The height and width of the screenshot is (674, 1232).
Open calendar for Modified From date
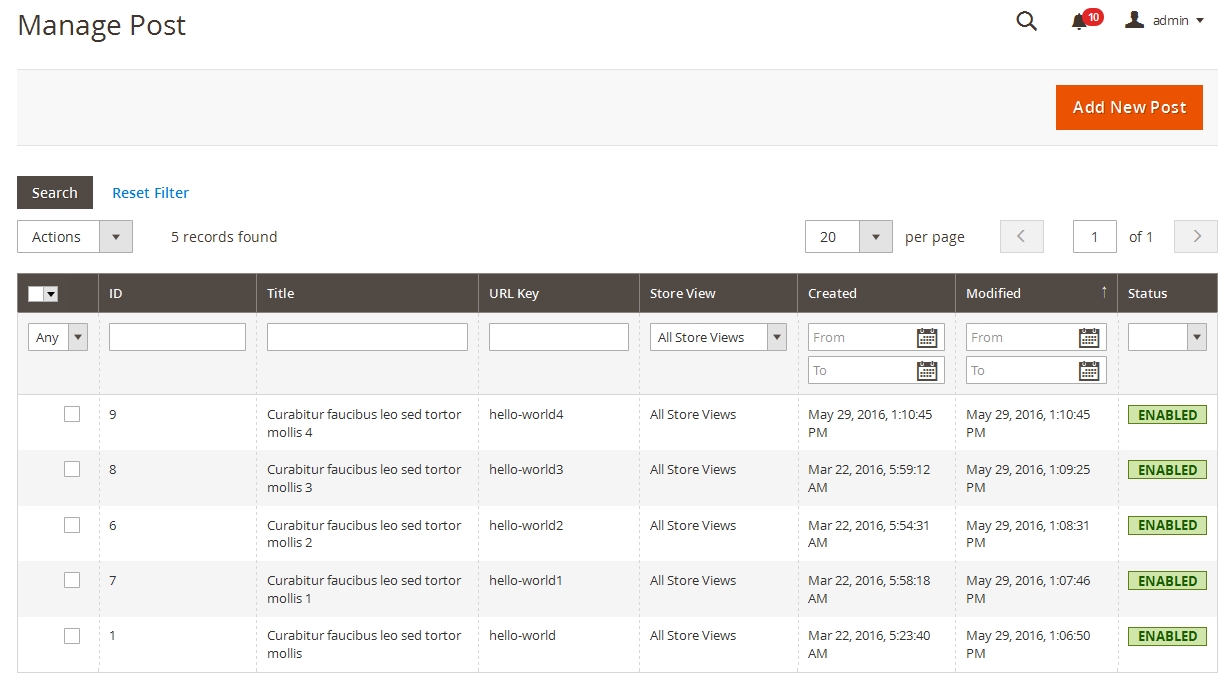pyautogui.click(x=1089, y=338)
